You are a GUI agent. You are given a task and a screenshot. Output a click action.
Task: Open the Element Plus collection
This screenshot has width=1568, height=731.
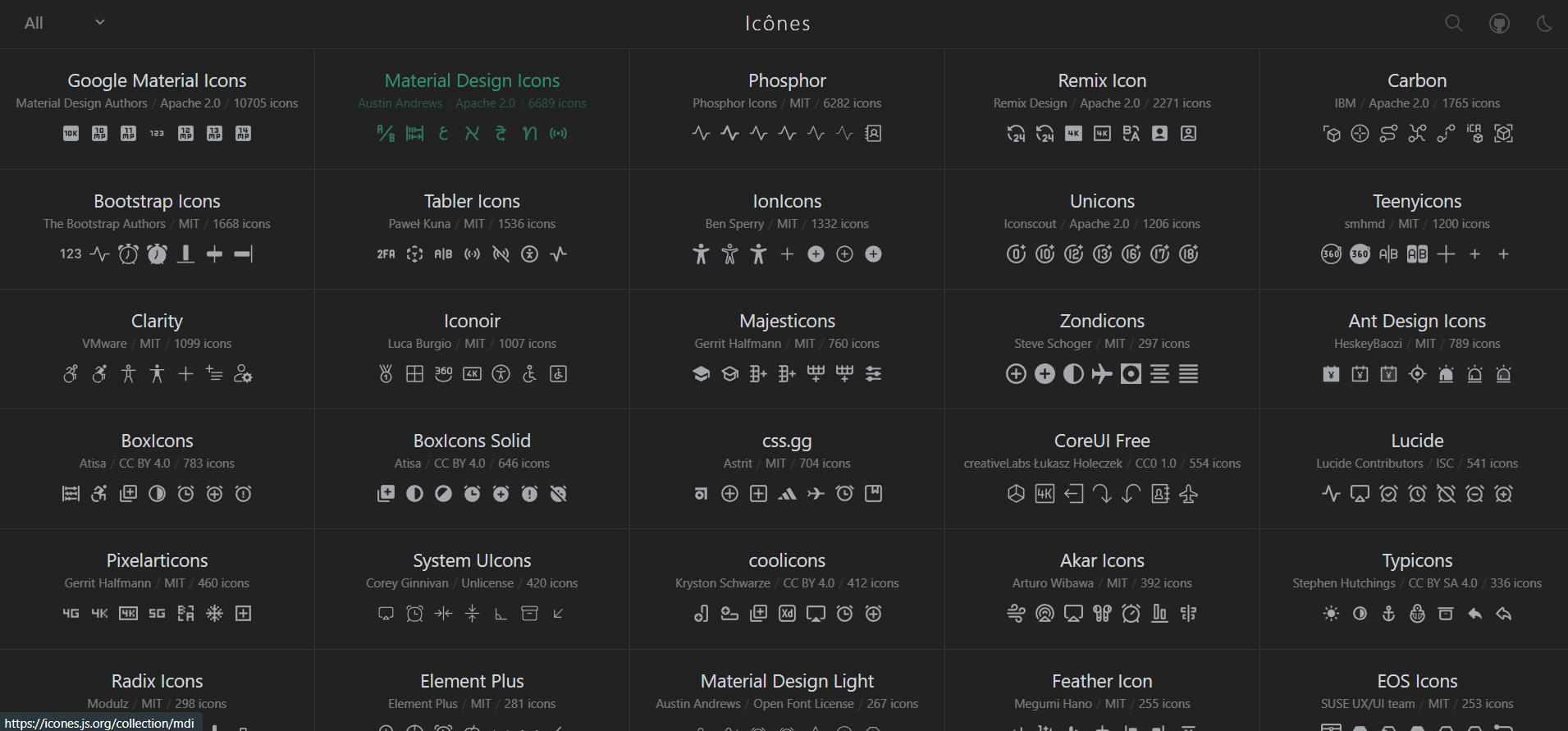pos(472,691)
